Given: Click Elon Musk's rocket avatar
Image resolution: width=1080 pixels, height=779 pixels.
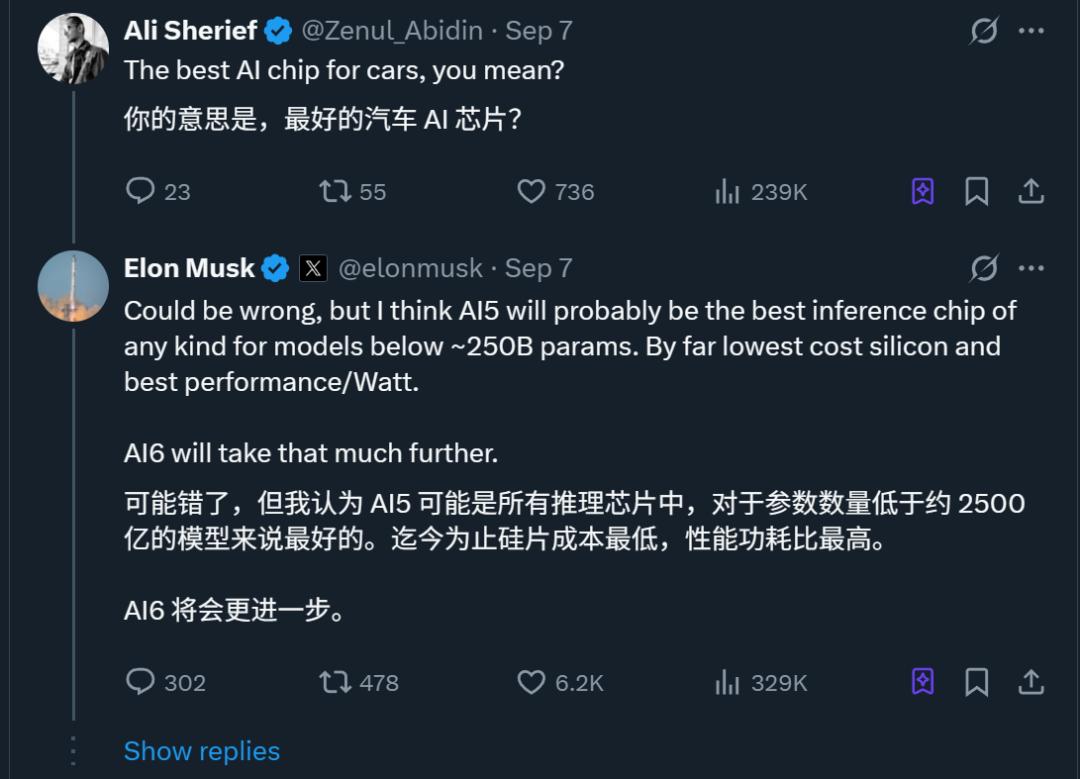Looking at the screenshot, I should pos(73,287).
